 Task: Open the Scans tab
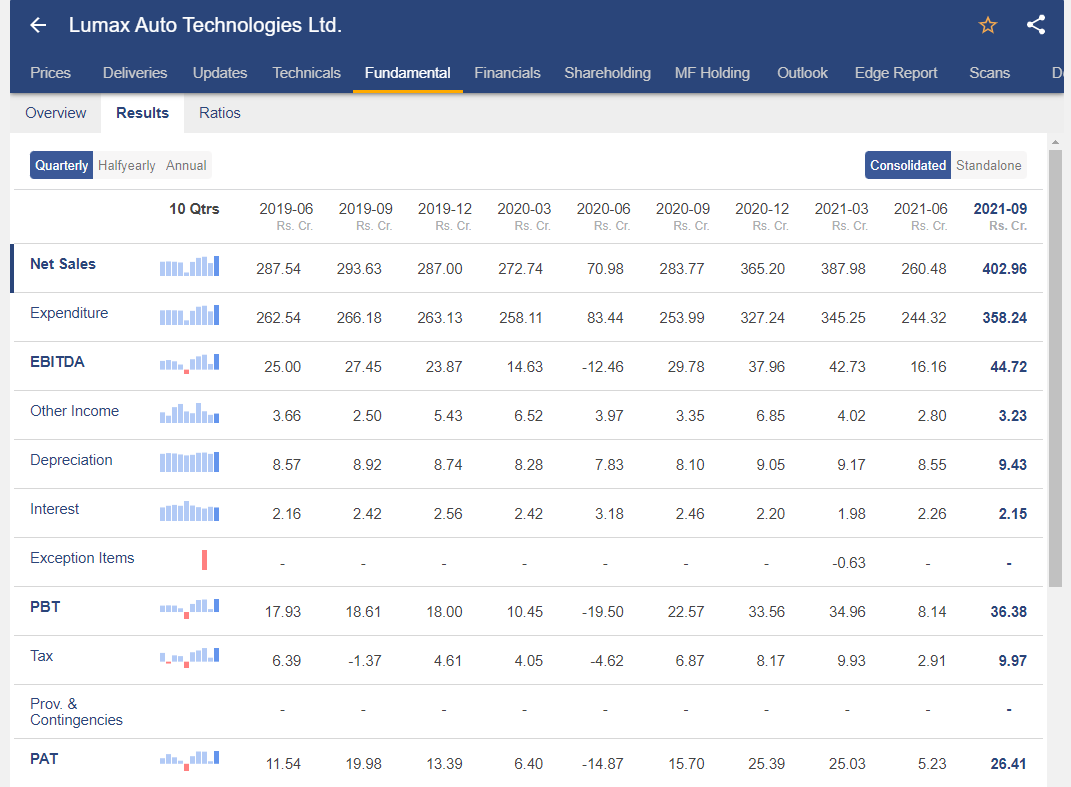[989, 73]
